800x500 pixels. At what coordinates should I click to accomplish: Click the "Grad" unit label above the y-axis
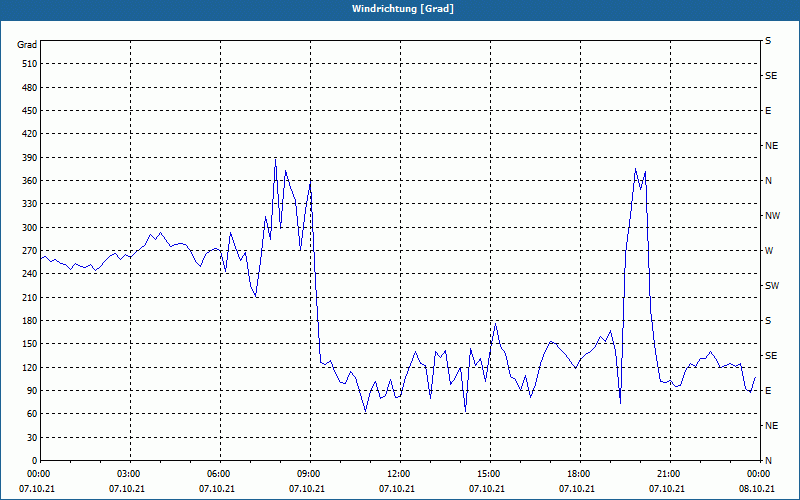pyautogui.click(x=27, y=45)
